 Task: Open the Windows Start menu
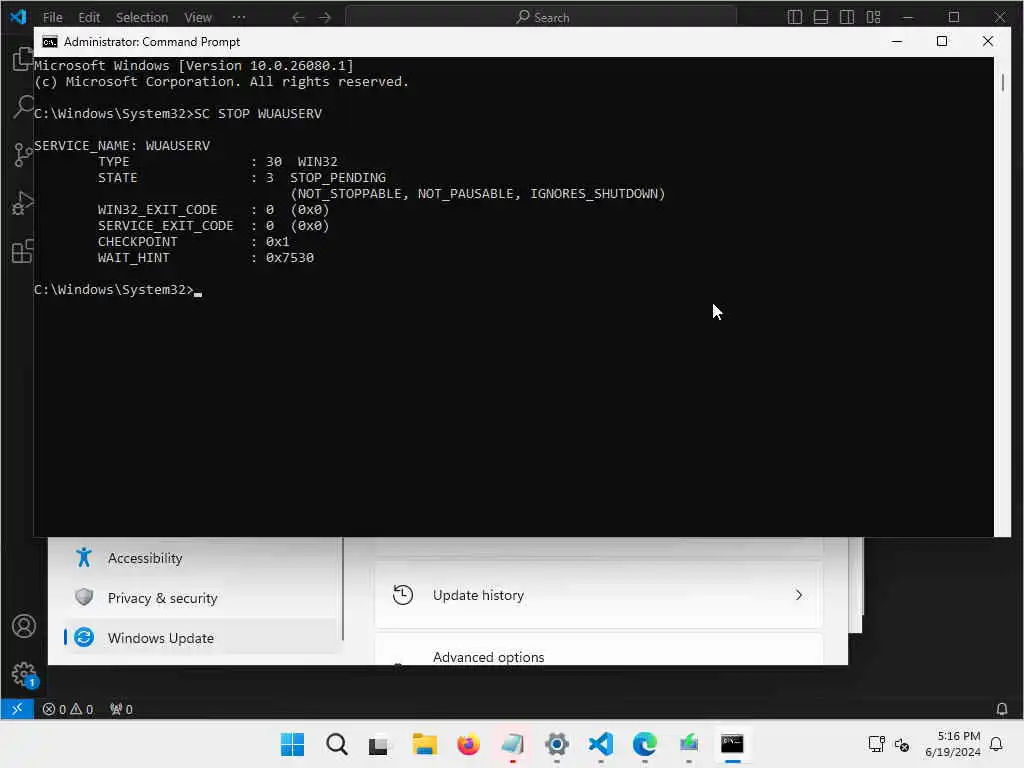[292, 744]
